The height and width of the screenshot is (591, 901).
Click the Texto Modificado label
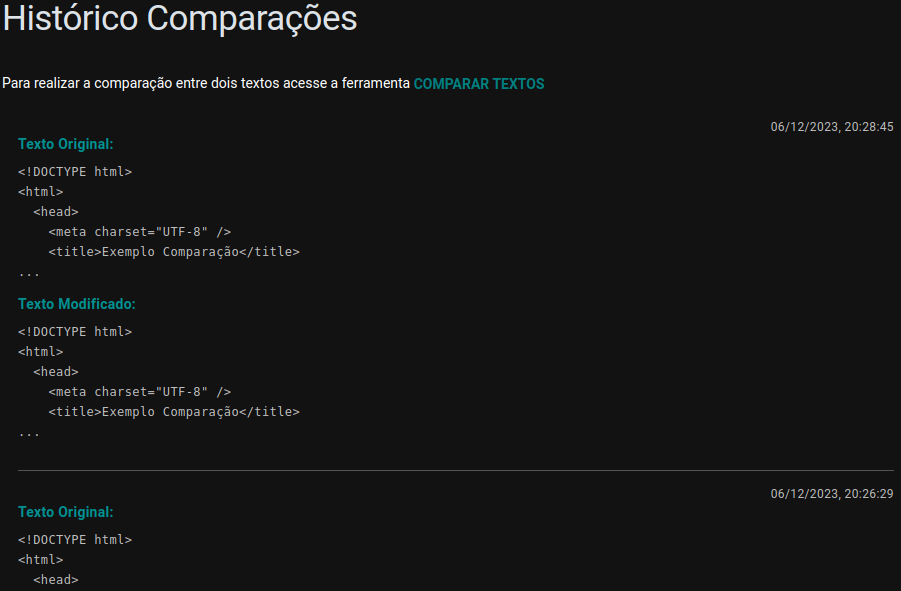[74, 303]
